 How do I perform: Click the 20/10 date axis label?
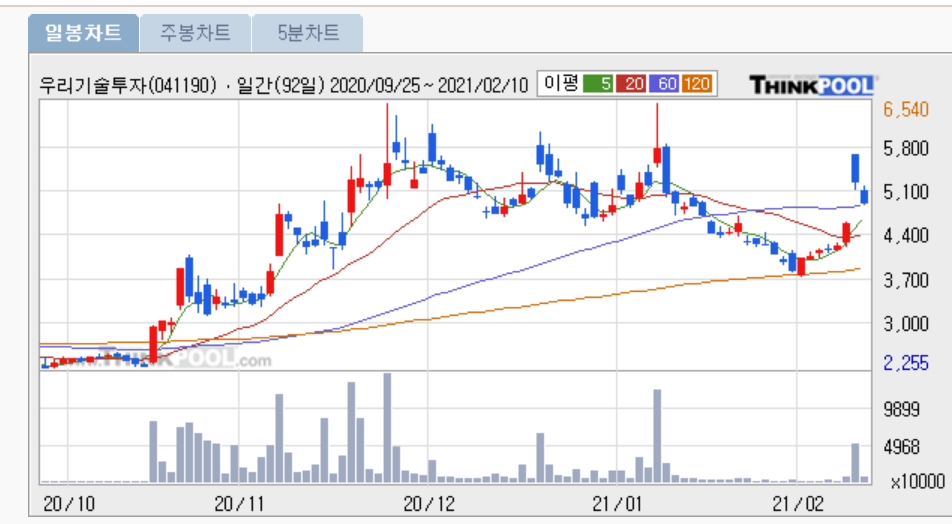click(x=69, y=504)
